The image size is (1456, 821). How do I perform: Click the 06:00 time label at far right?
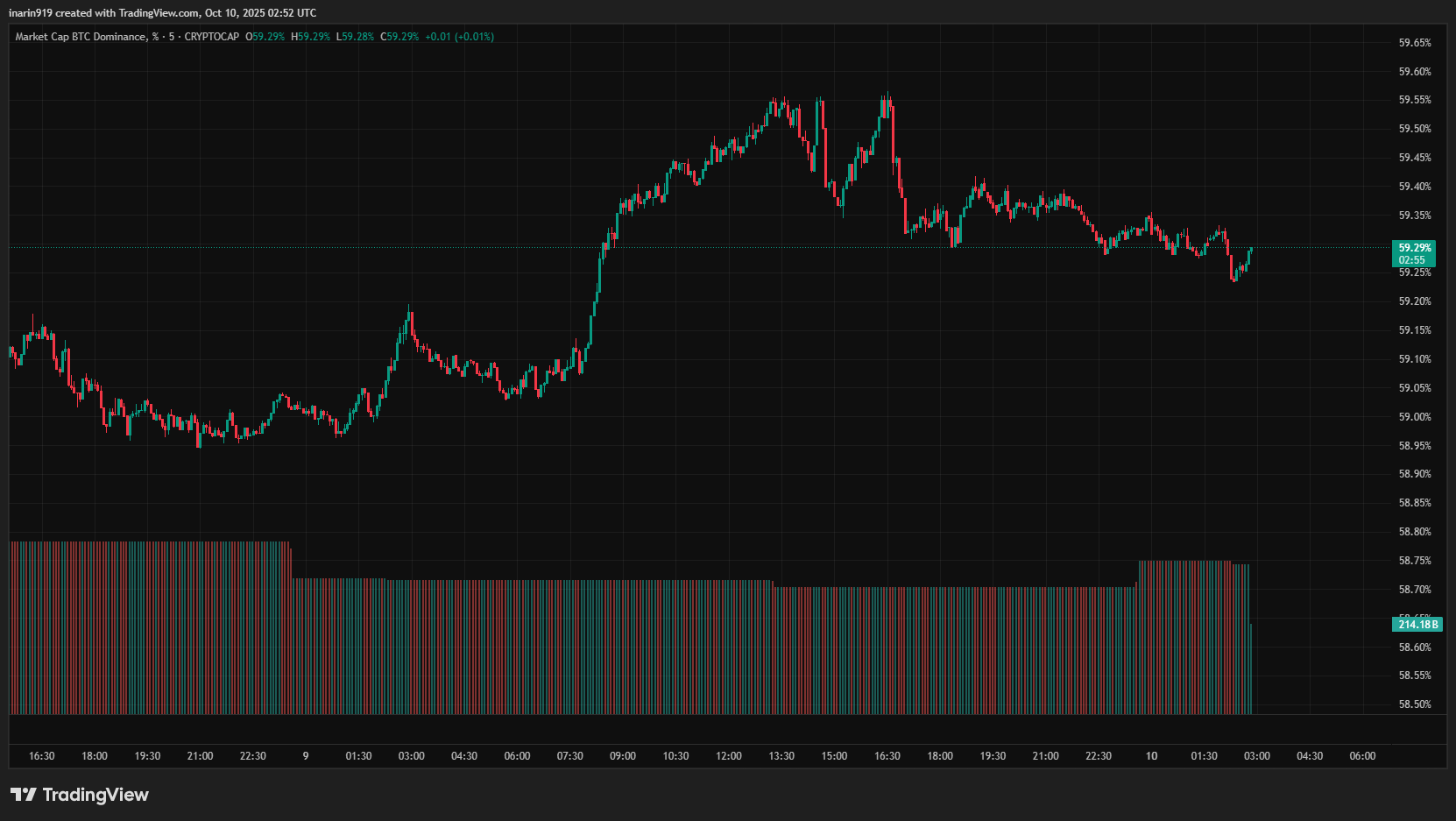[x=1362, y=756]
